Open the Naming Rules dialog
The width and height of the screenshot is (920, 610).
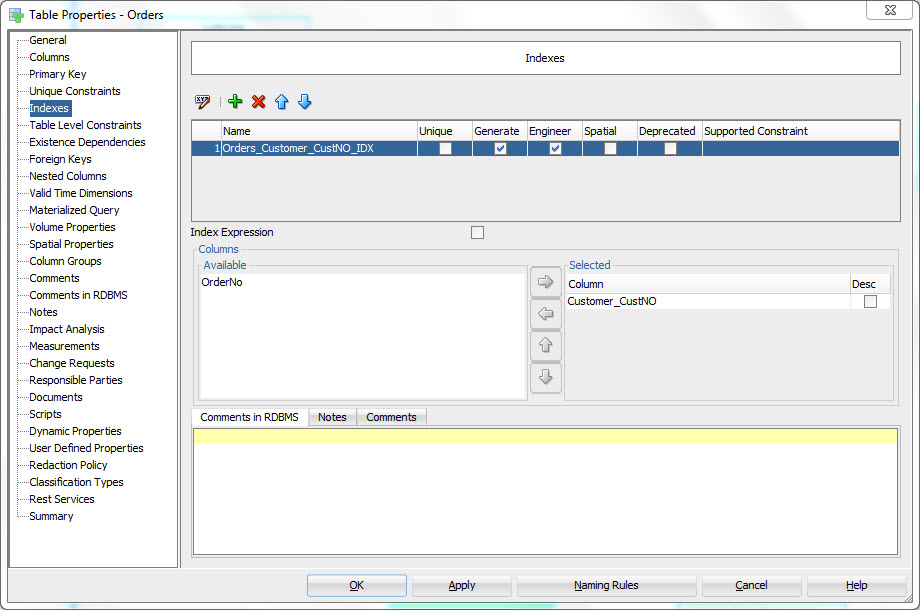(x=606, y=586)
